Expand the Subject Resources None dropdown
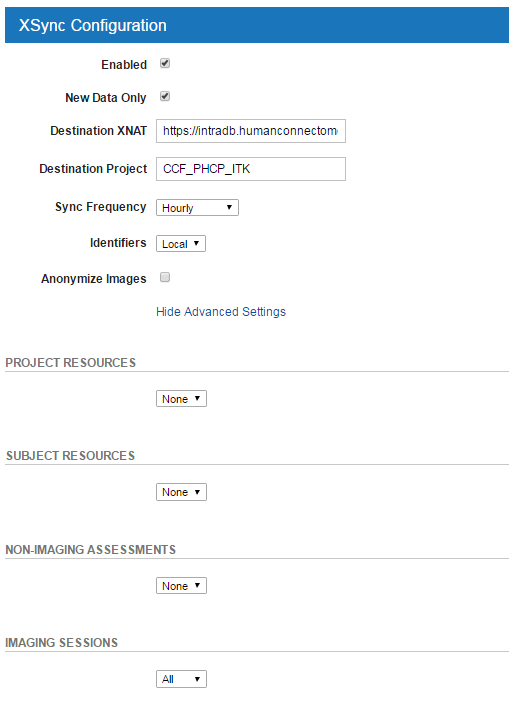The height and width of the screenshot is (708, 515). (x=181, y=492)
